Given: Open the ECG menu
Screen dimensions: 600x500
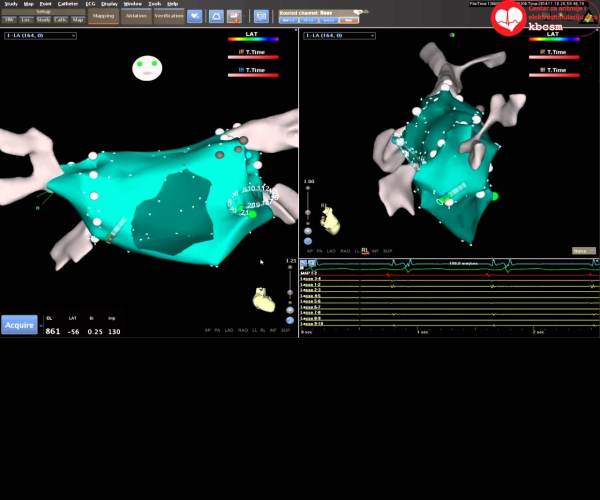Looking at the screenshot, I should tap(90, 4).
